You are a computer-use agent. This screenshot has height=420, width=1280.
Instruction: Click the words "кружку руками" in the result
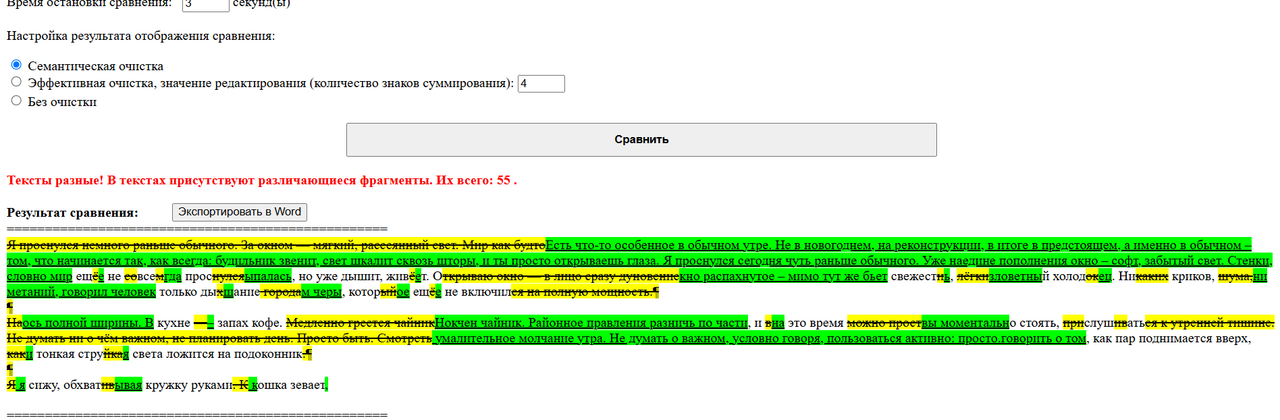click(189, 384)
